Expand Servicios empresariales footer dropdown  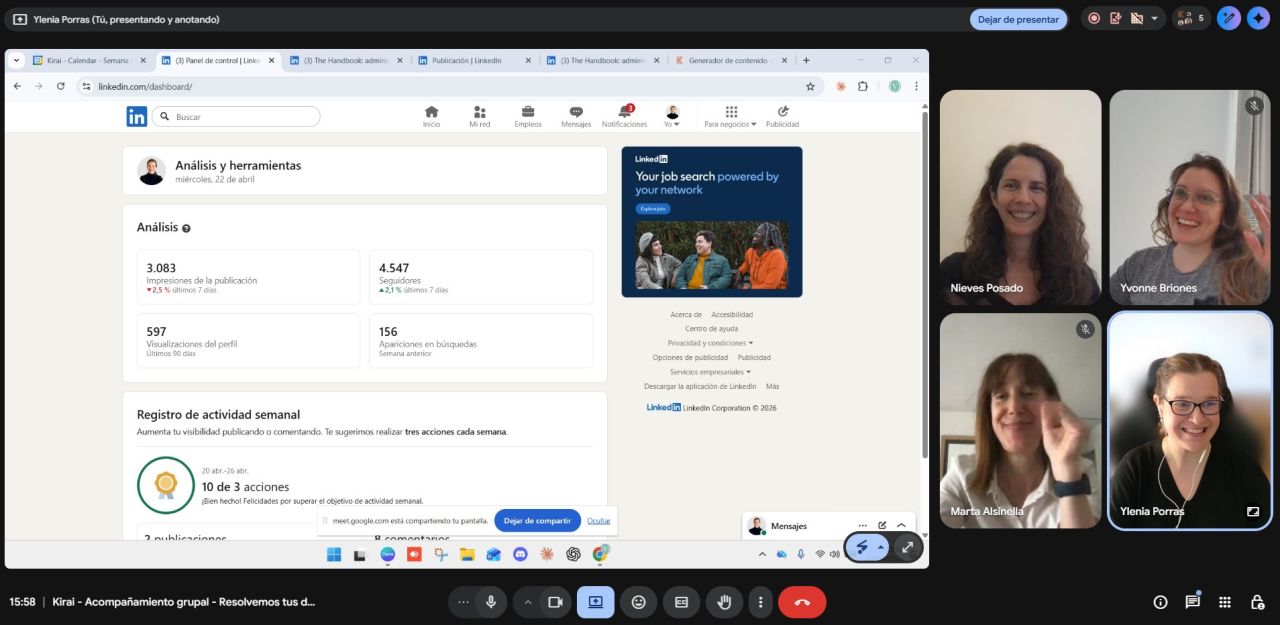tap(711, 372)
